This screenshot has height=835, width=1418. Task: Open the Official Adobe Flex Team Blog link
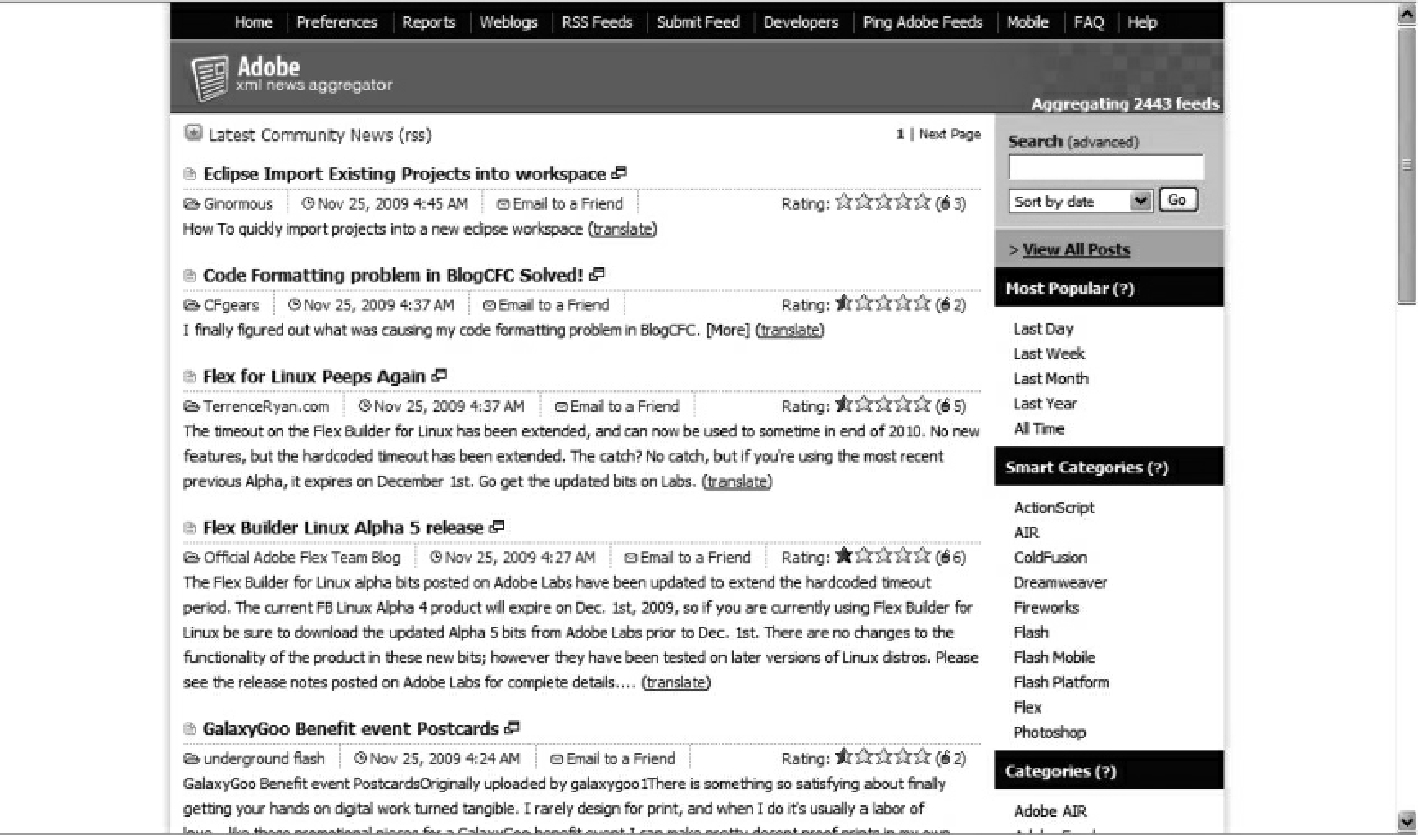[302, 558]
